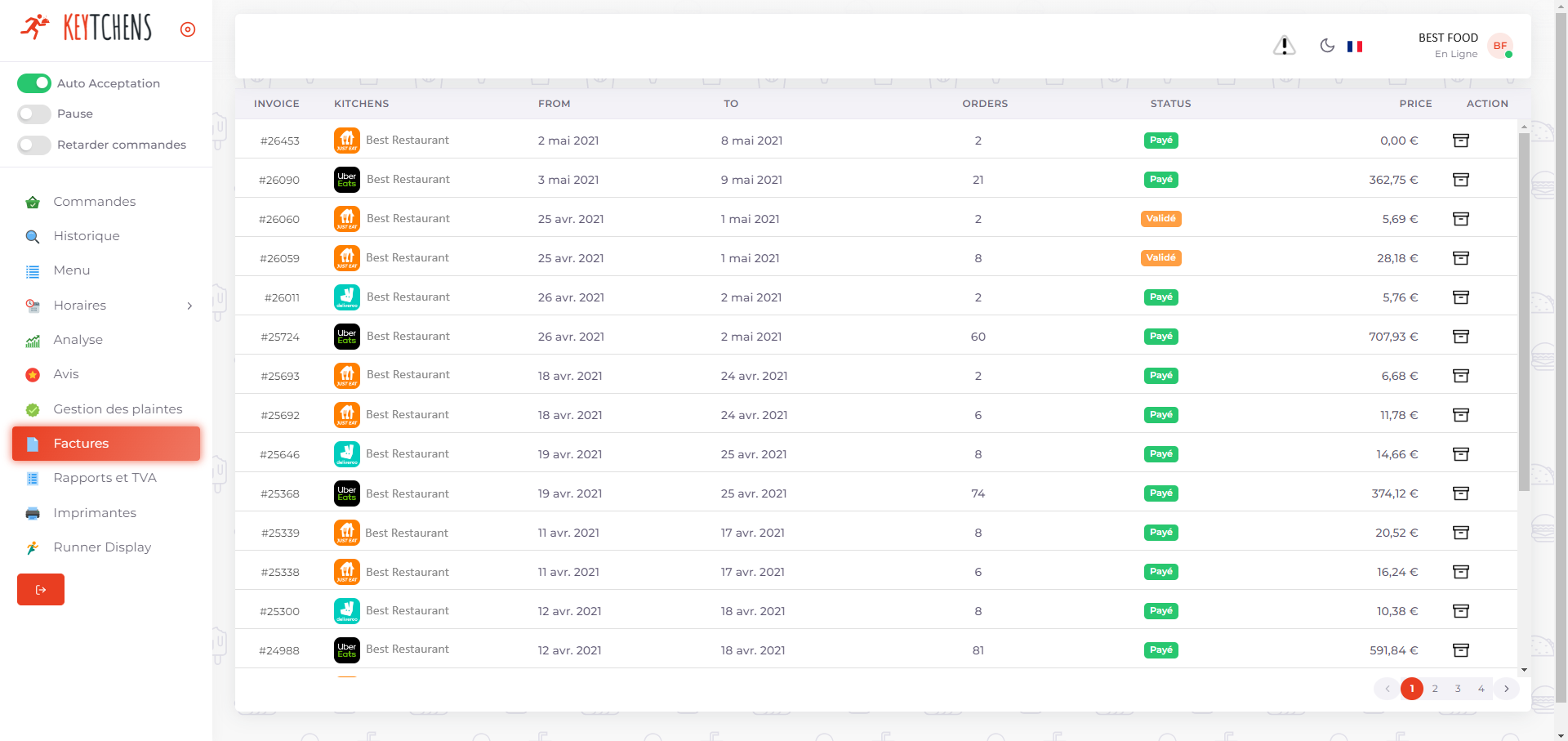1568x741 pixels.
Task: Click the invoice table vertical scrollbar
Action: click(1524, 310)
